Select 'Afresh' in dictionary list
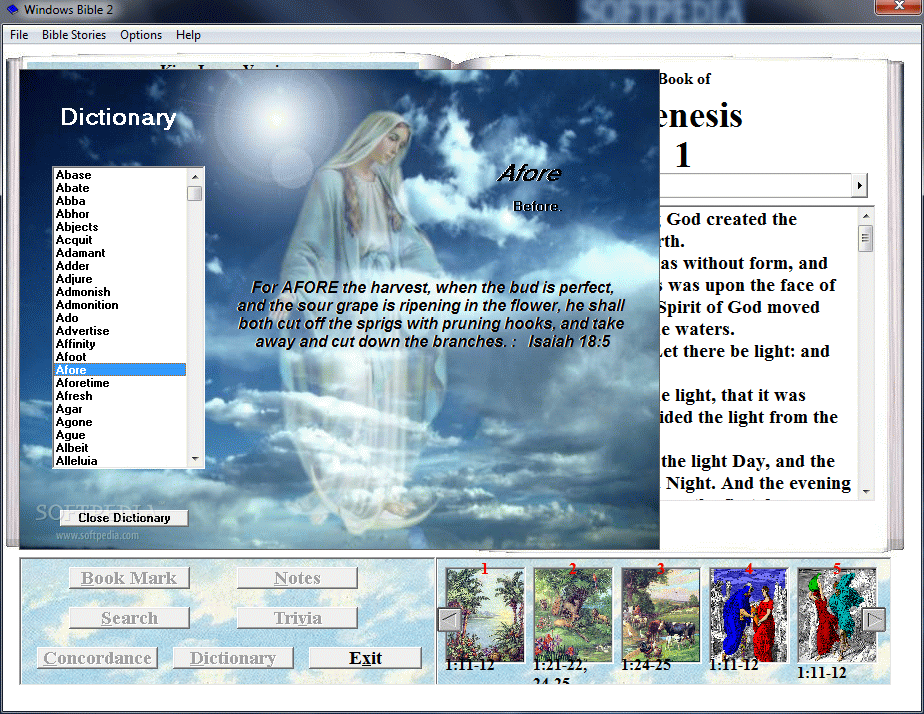Screen dimensions: 924x714 120,396
